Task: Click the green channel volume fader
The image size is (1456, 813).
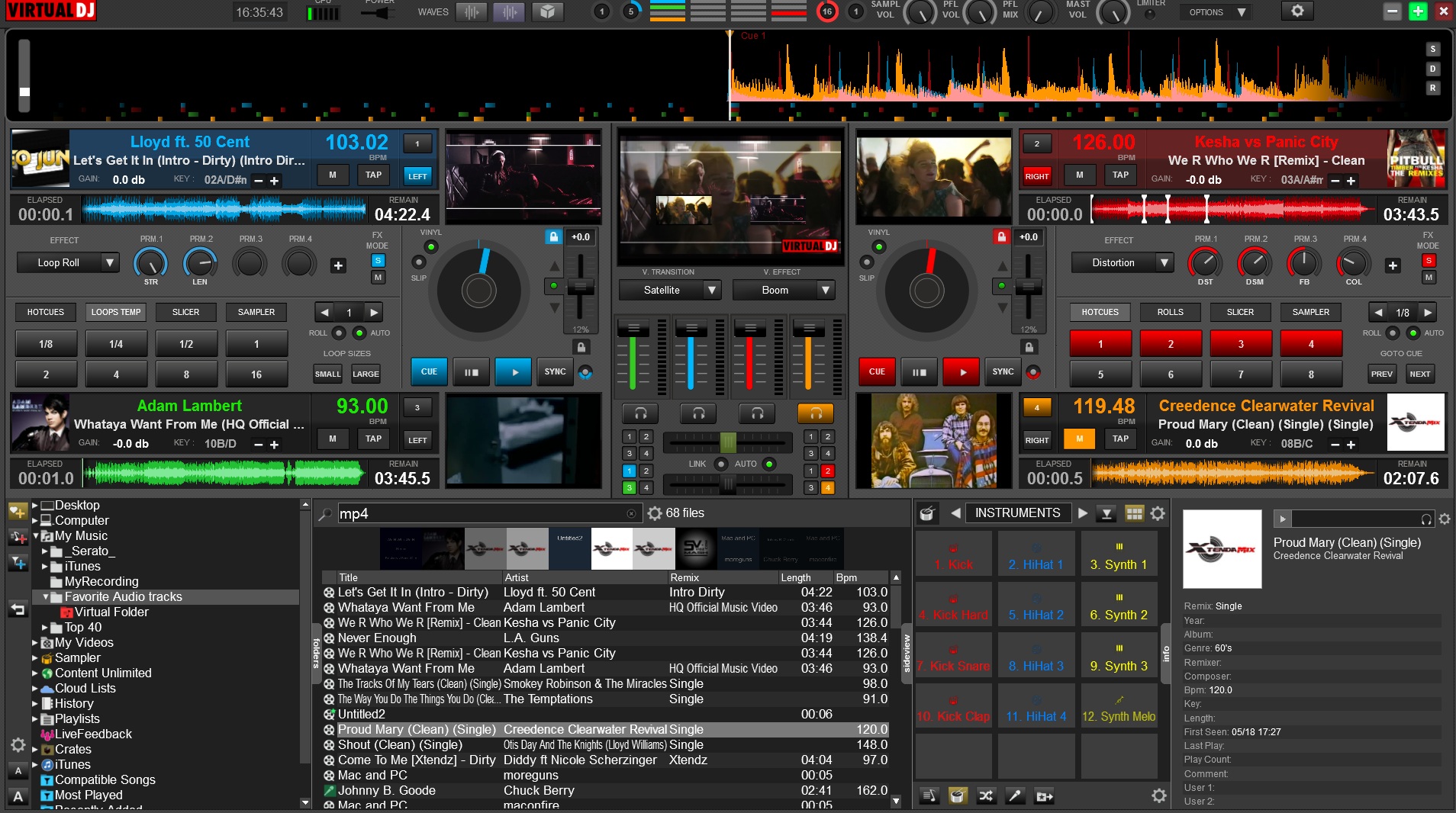Action: [633, 329]
